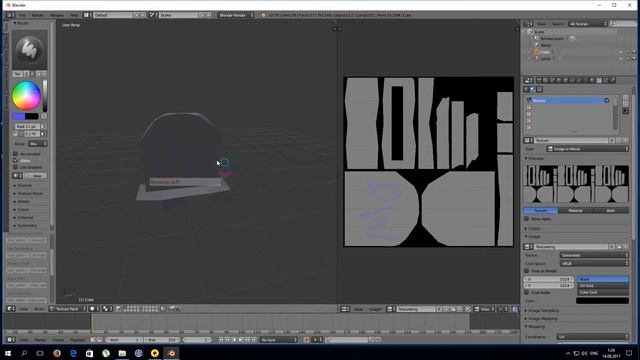Collapse the Brush panel header
Viewport: 640px width, 360px height.
click(x=22, y=23)
